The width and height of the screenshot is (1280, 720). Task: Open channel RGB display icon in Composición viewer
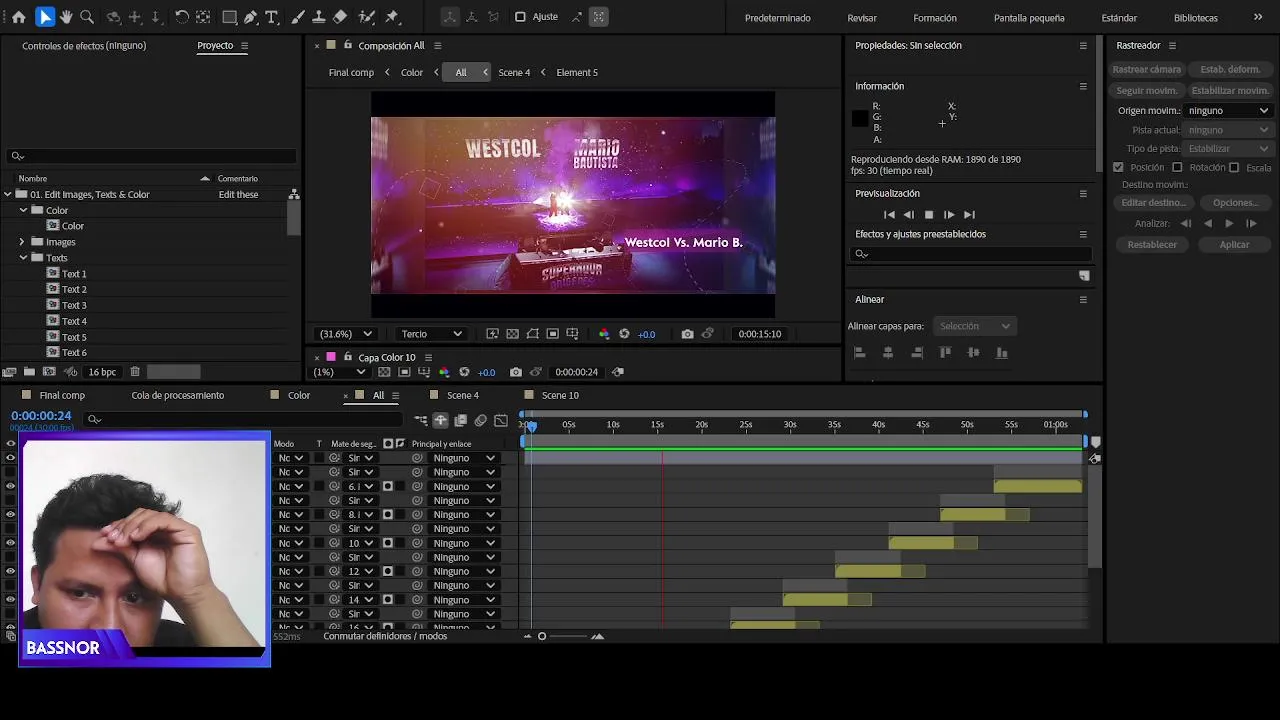coord(604,334)
